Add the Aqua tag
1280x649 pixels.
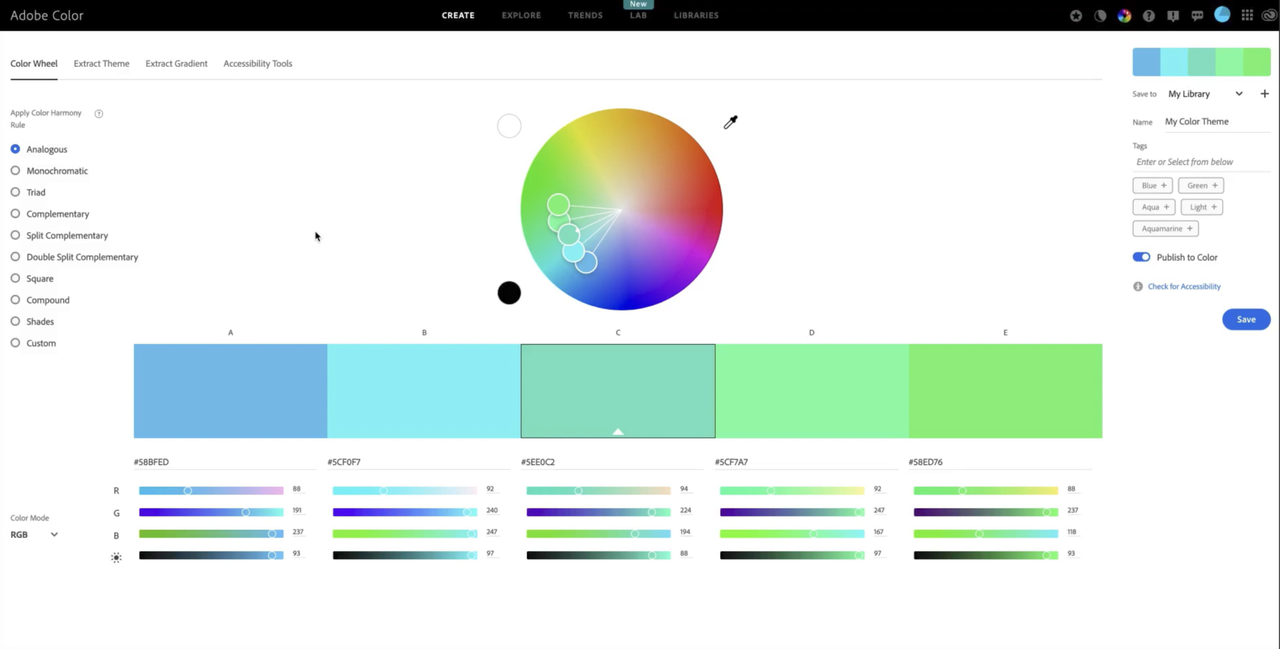1154,207
